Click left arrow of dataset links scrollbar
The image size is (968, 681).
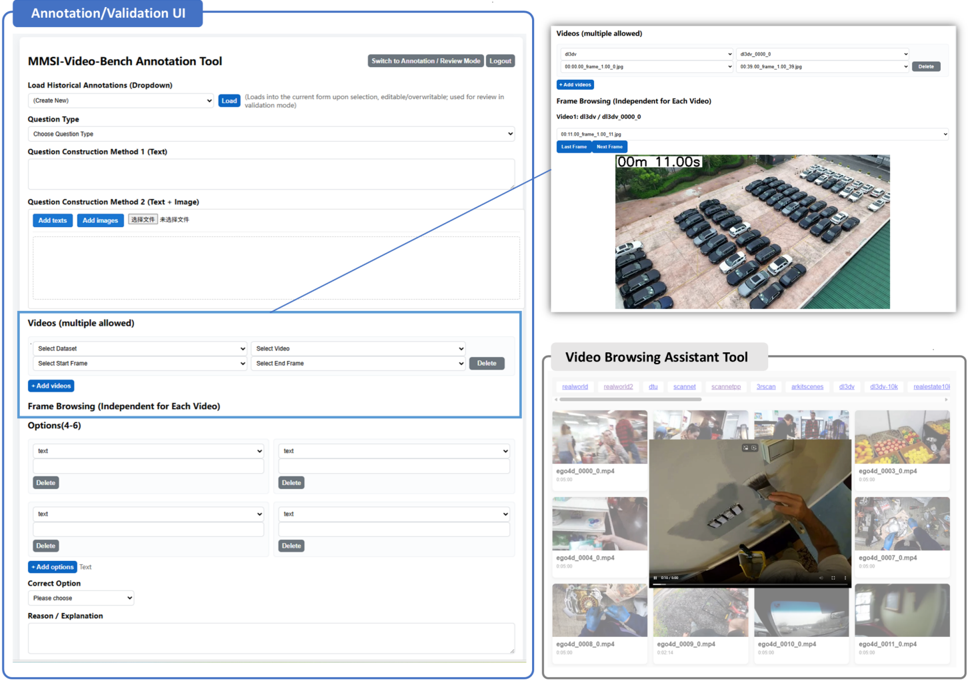(556, 400)
